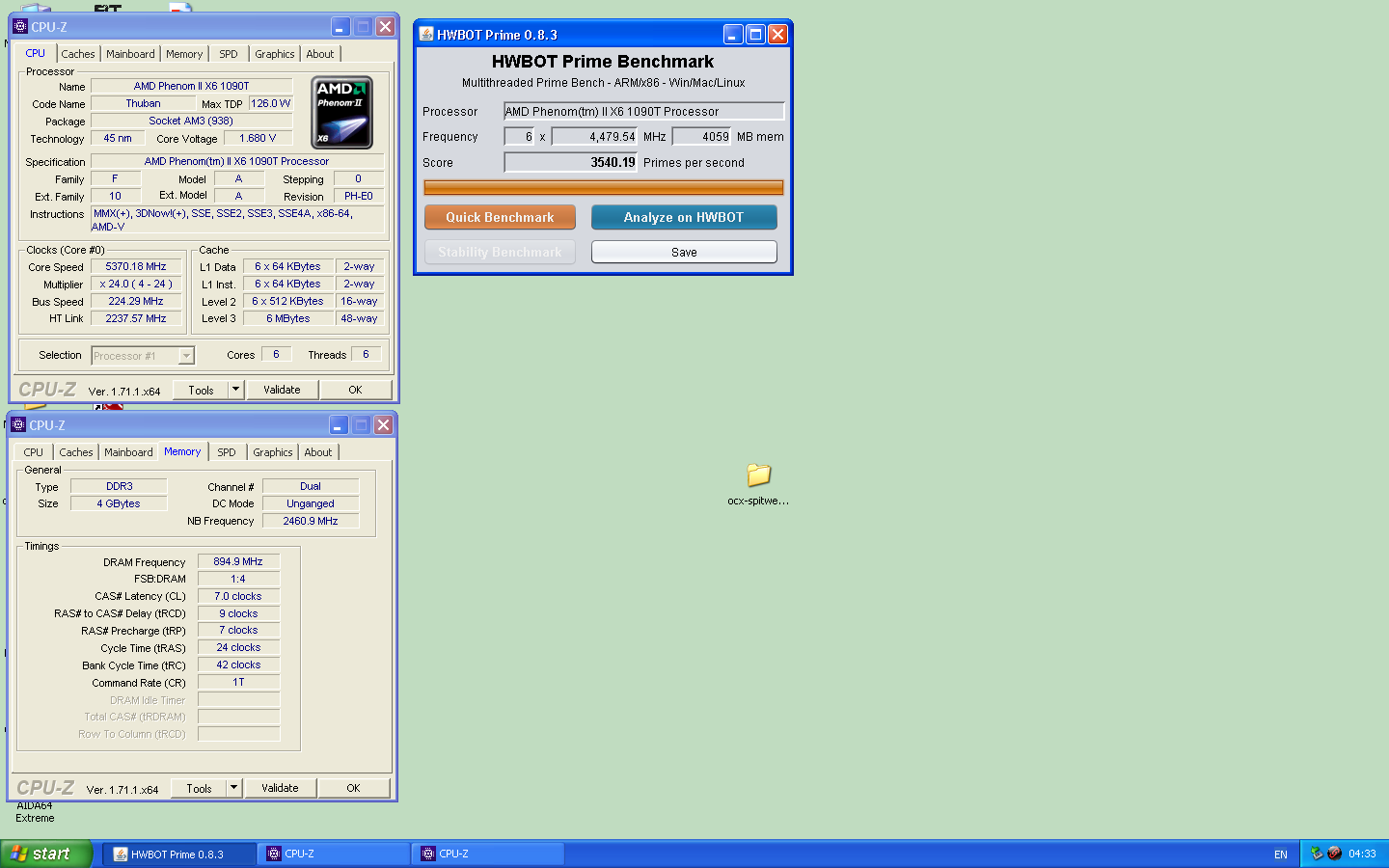Click the 4059 MB mem field

pos(702,137)
